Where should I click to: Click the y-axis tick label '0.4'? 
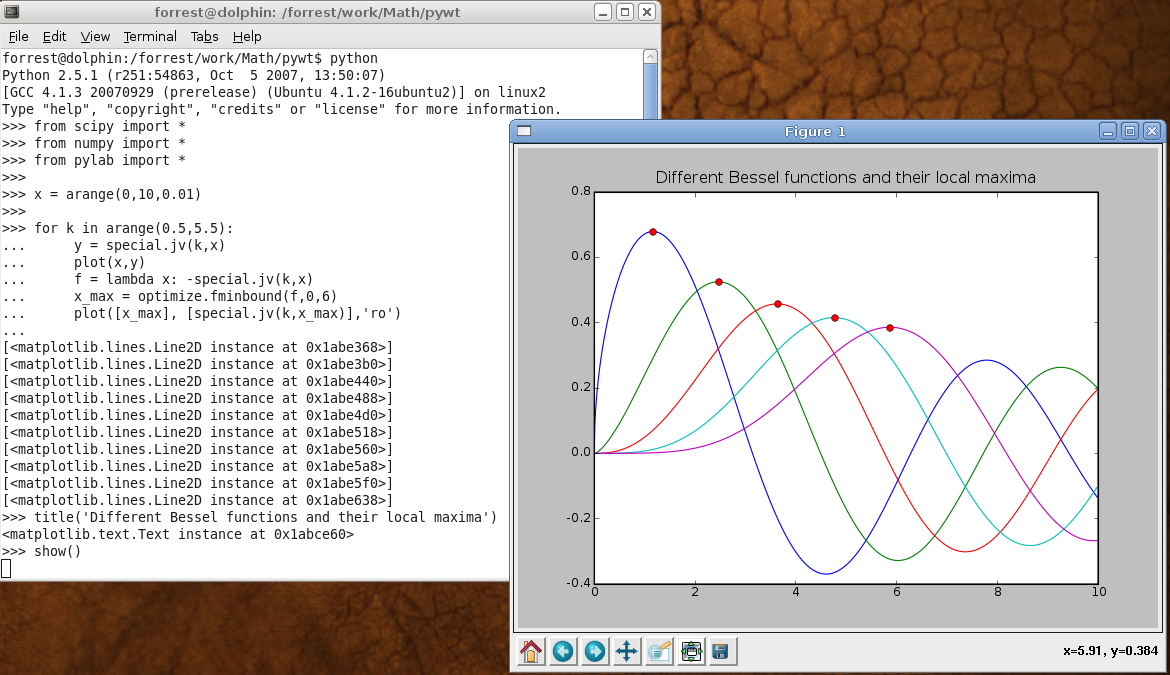tap(581, 321)
